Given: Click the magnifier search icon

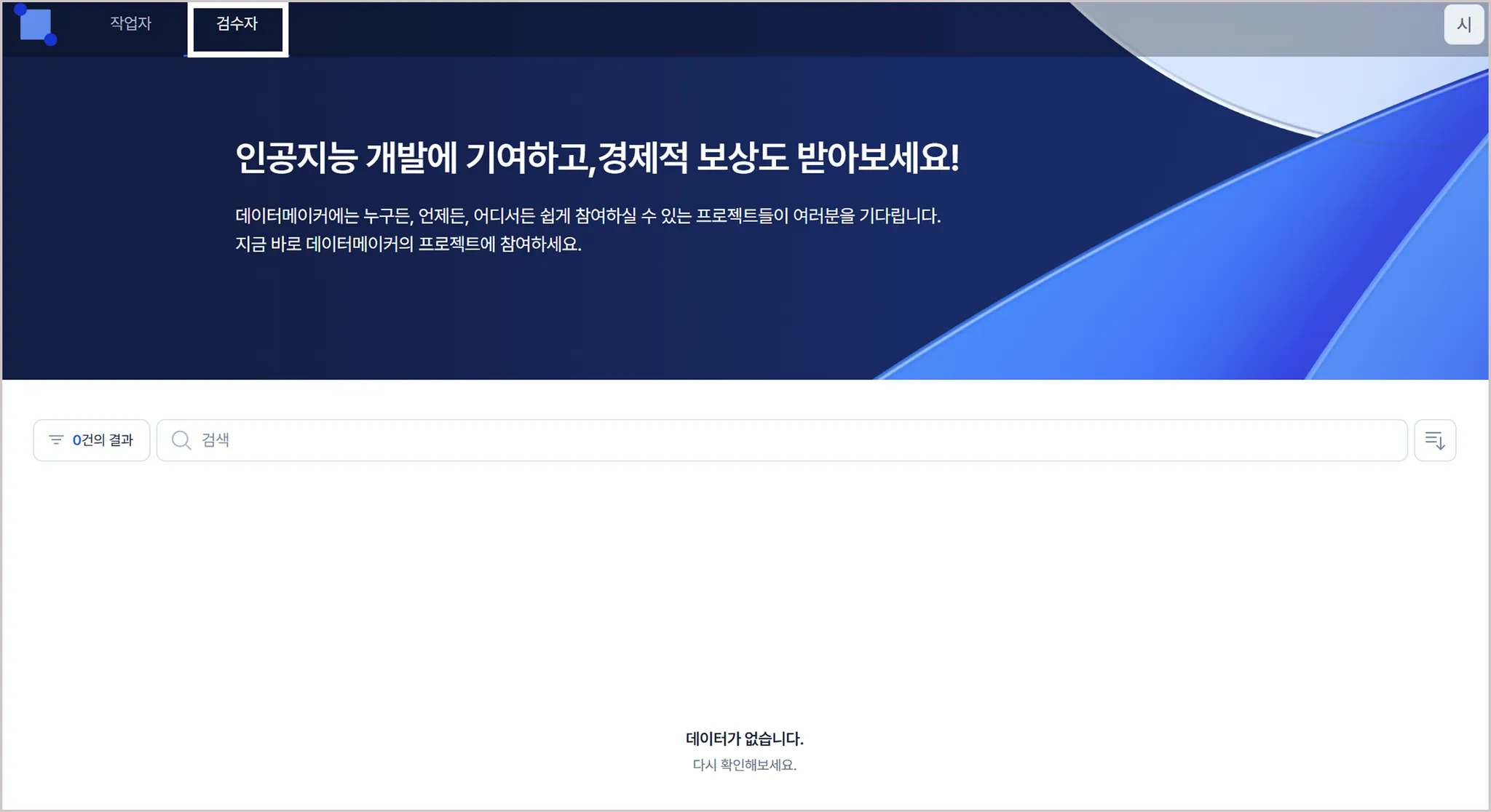Looking at the screenshot, I should pyautogui.click(x=181, y=440).
